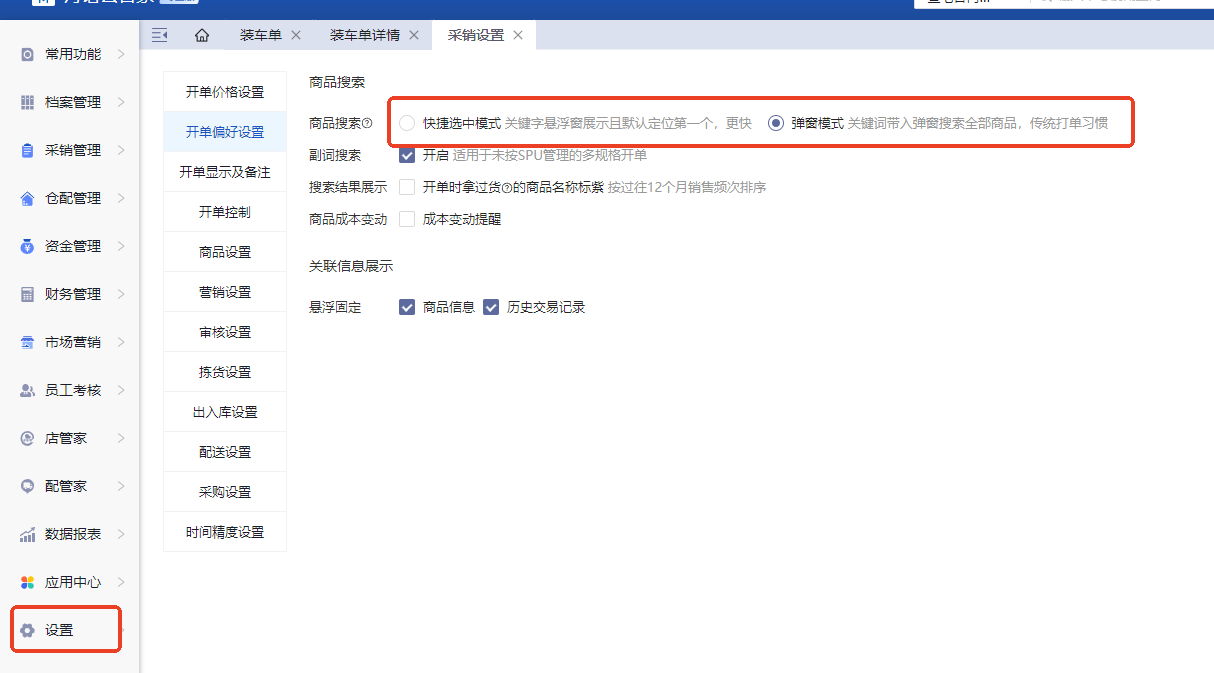
Task: Select the 弹窗模式 radio button
Action: point(775,123)
